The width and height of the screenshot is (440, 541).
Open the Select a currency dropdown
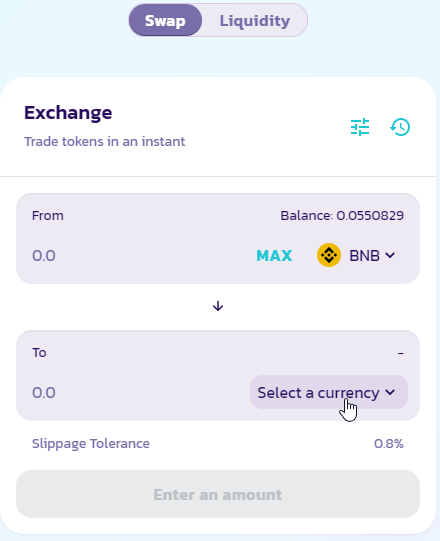329,392
